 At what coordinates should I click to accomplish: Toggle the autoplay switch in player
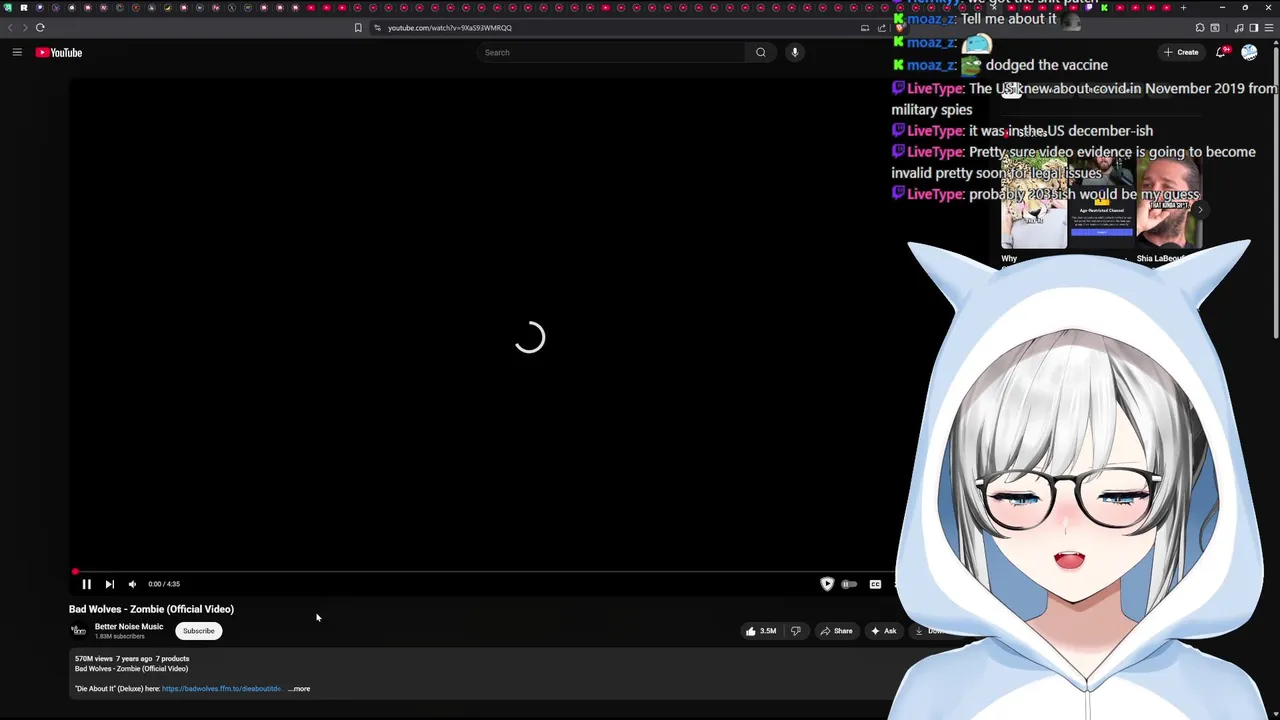point(849,584)
